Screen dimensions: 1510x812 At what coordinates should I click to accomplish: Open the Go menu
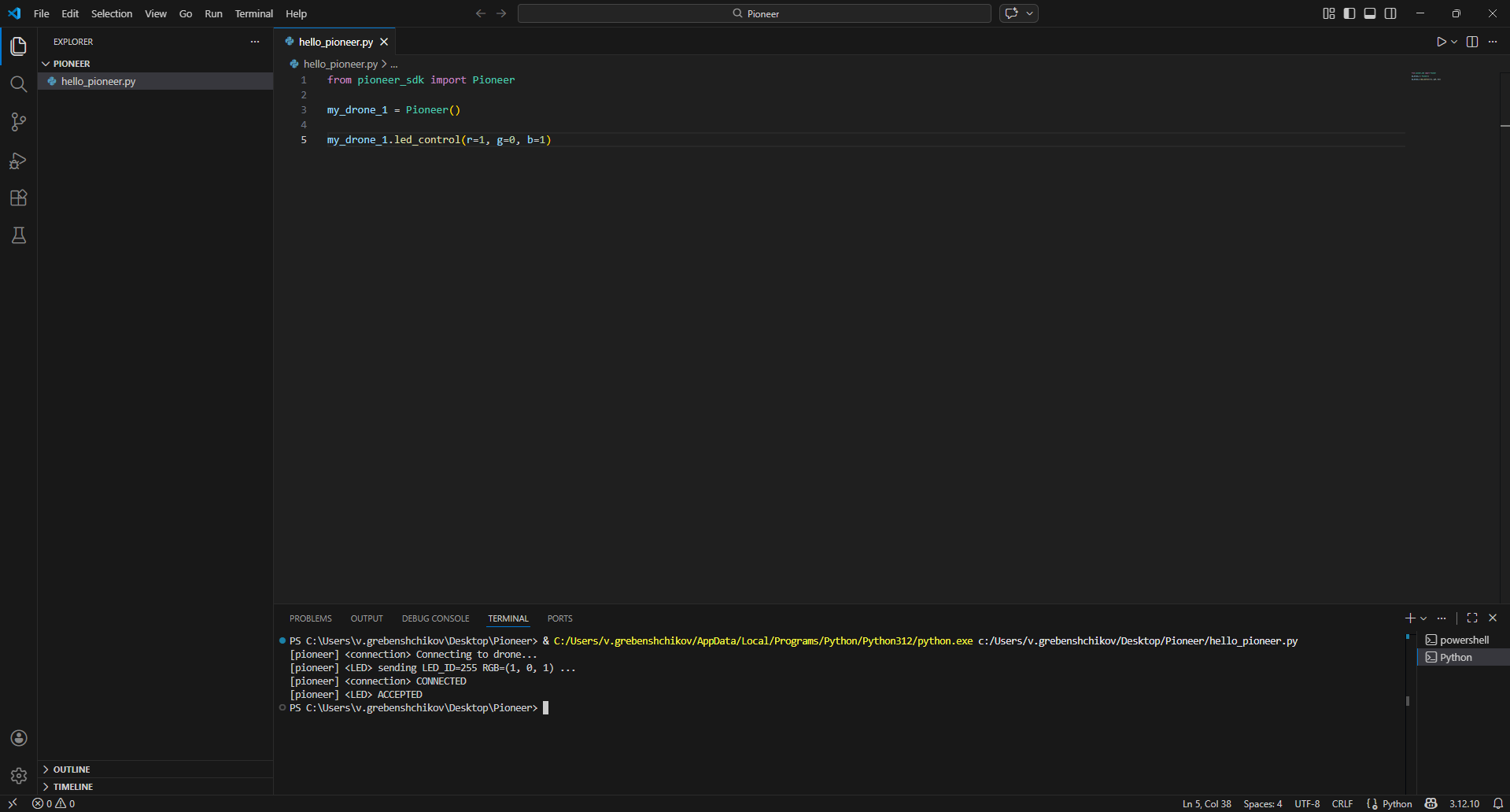pyautogui.click(x=186, y=13)
